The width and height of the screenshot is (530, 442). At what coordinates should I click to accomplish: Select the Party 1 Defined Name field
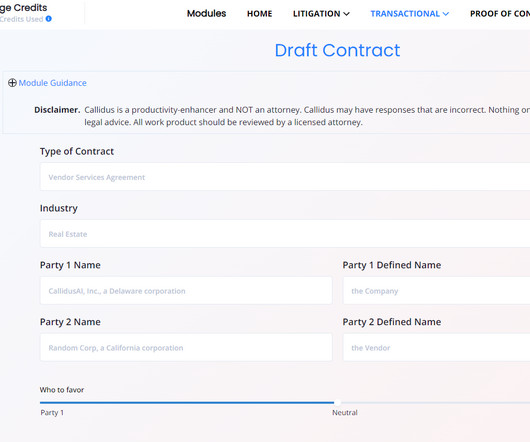click(436, 291)
